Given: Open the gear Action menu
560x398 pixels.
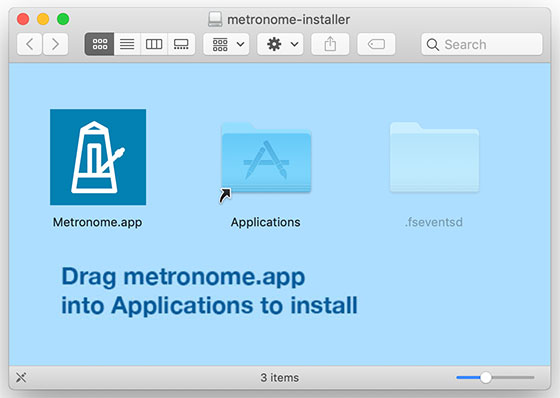Looking at the screenshot, I should pos(280,44).
